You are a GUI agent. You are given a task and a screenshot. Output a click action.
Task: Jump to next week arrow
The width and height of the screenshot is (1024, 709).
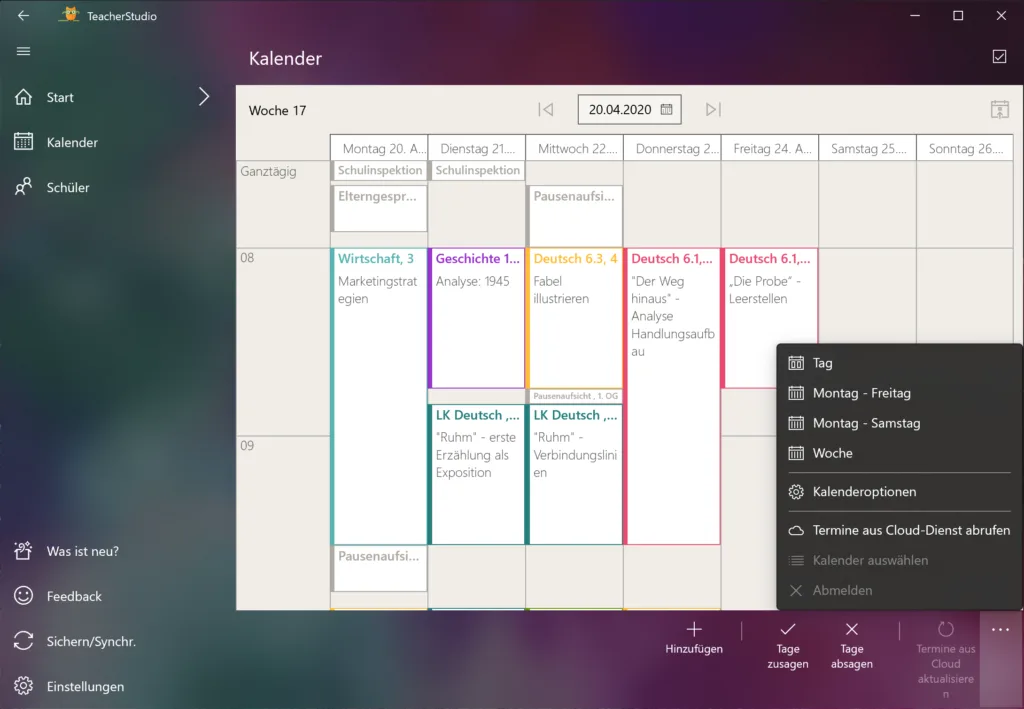click(x=713, y=110)
